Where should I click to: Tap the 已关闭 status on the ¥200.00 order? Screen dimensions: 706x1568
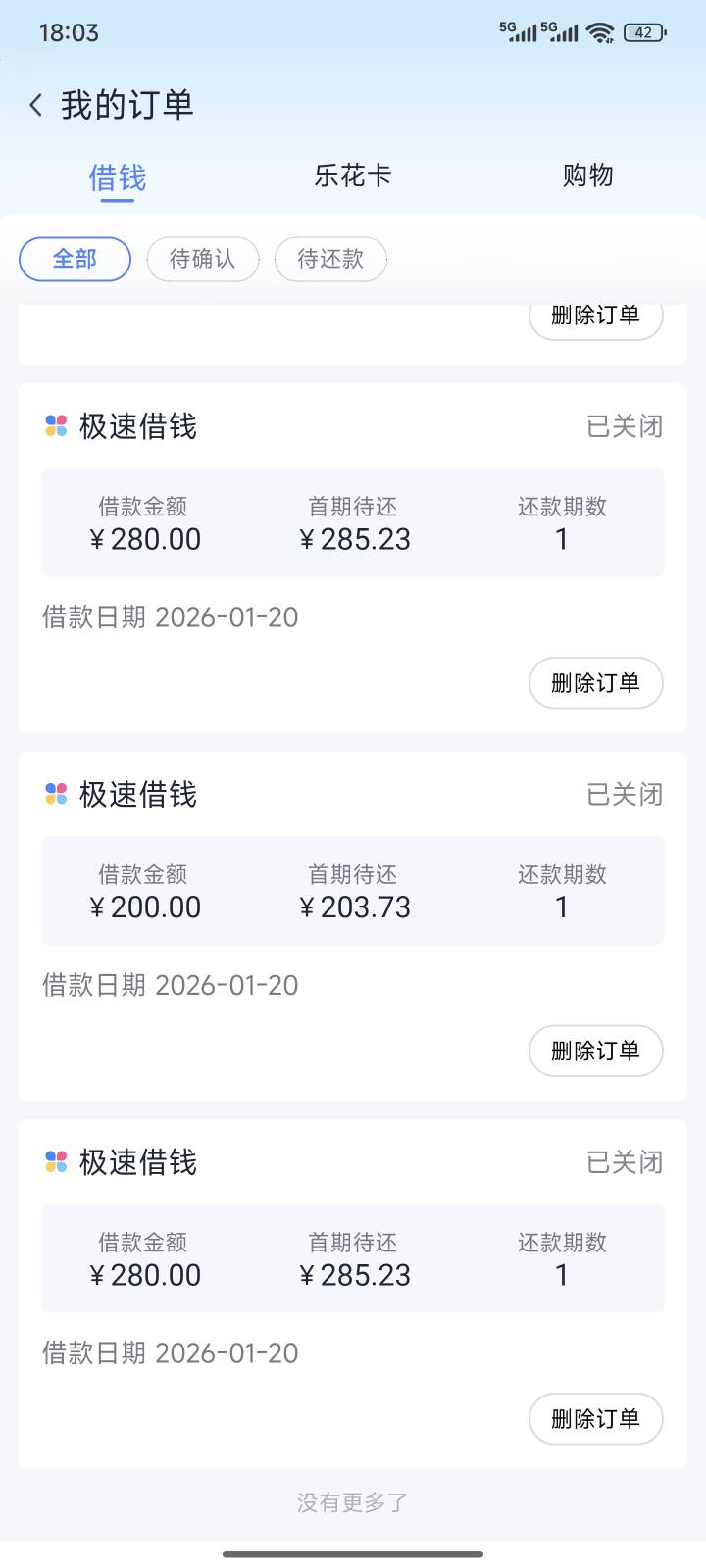coord(624,794)
